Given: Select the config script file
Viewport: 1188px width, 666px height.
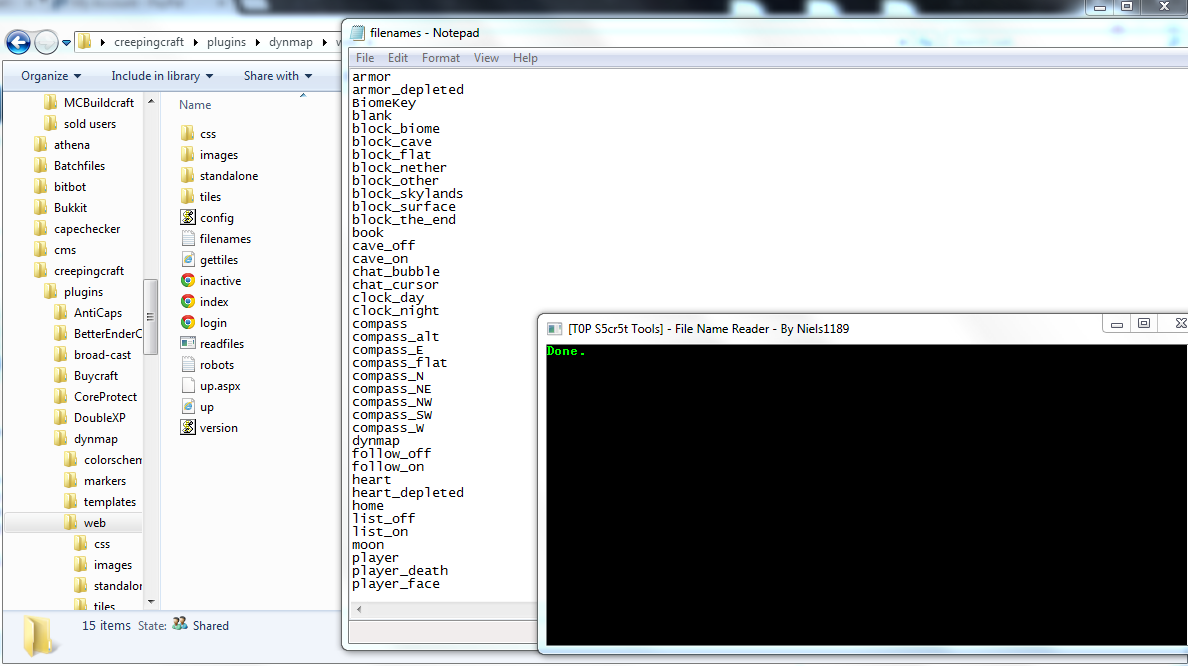Looking at the screenshot, I should [207, 217].
